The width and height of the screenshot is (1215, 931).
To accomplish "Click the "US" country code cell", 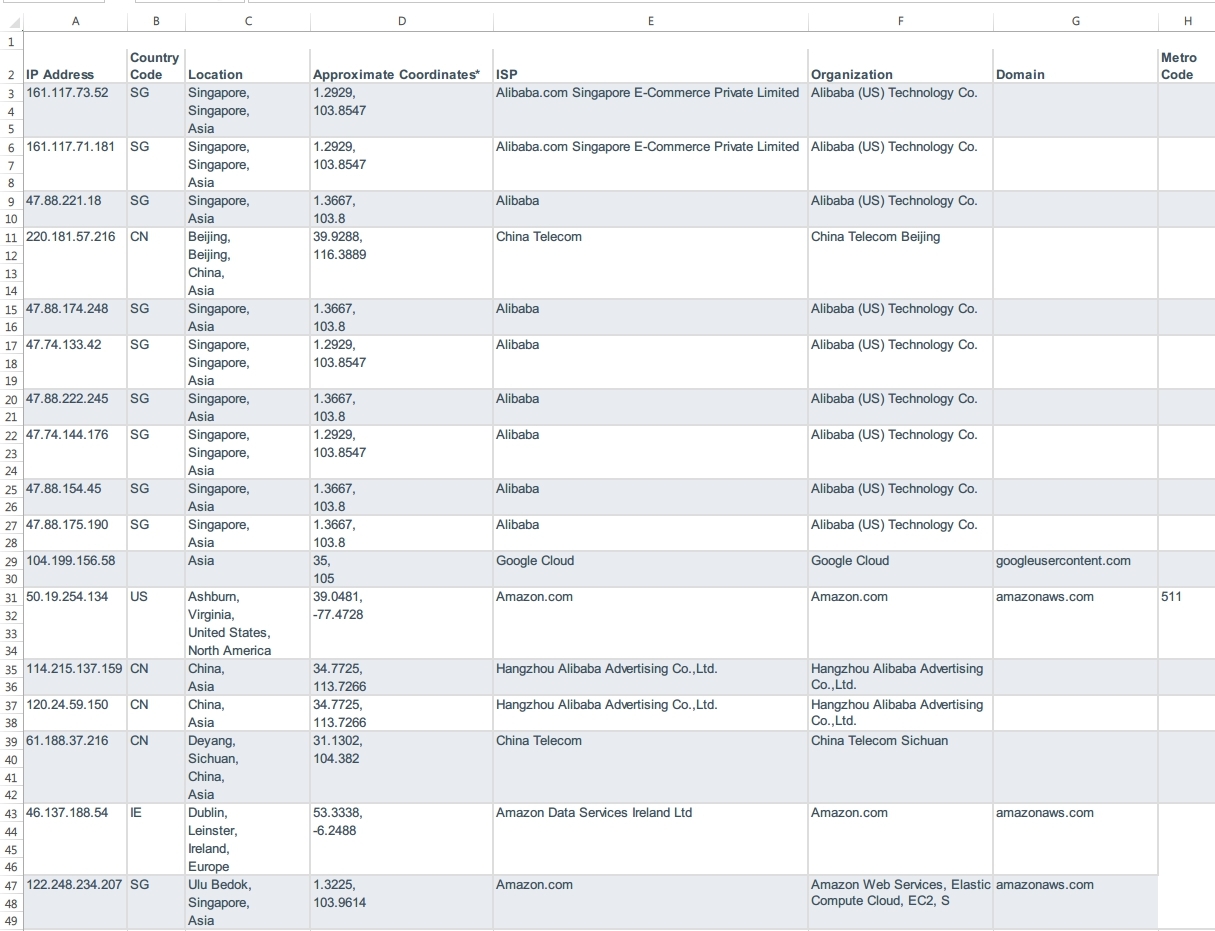I will [x=156, y=623].
